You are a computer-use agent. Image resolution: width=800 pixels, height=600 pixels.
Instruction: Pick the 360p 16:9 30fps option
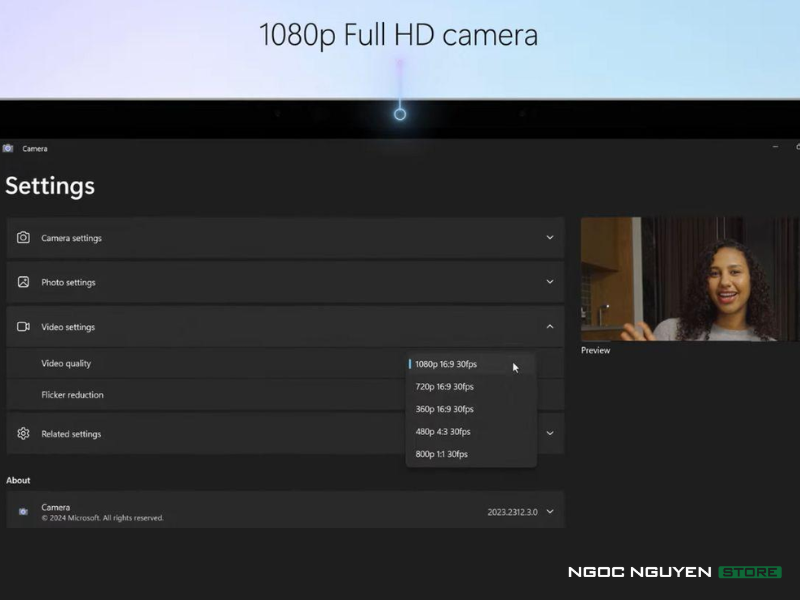(x=444, y=409)
